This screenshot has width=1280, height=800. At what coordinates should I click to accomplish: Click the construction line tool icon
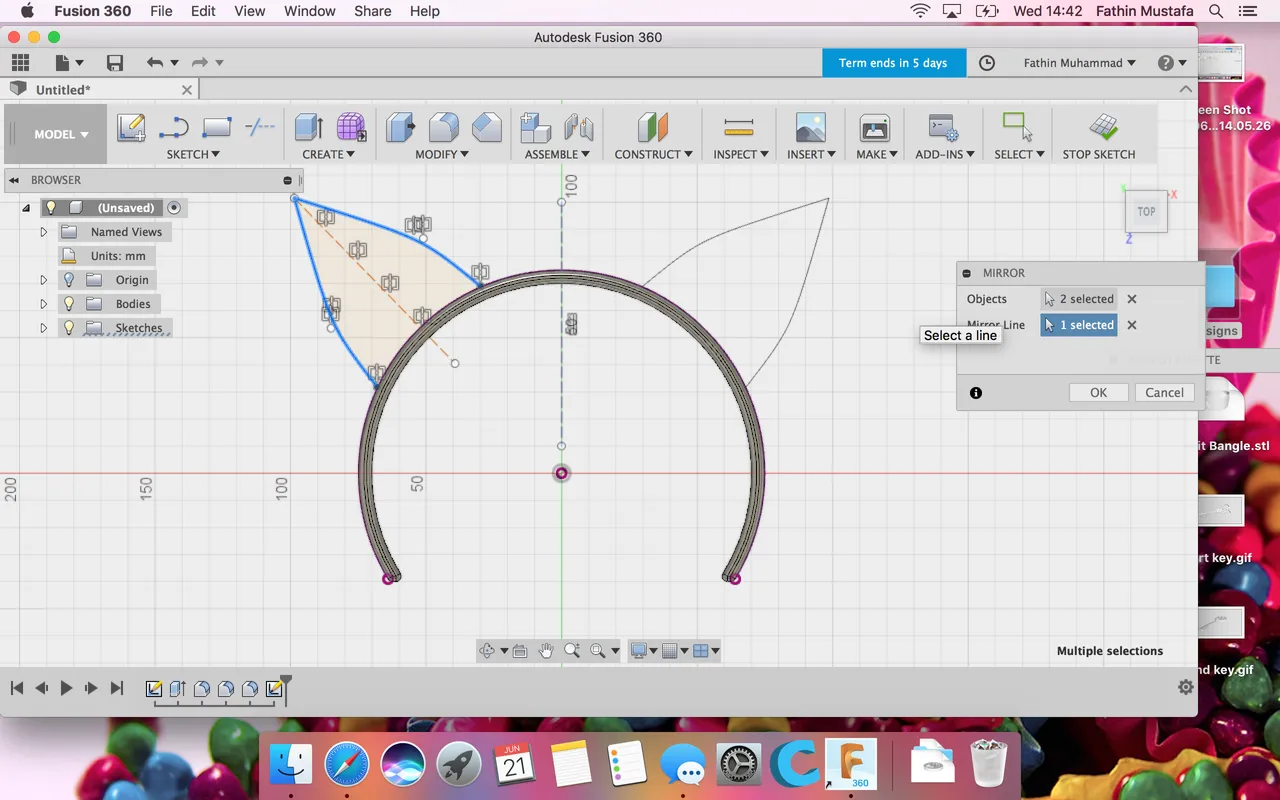(260, 127)
